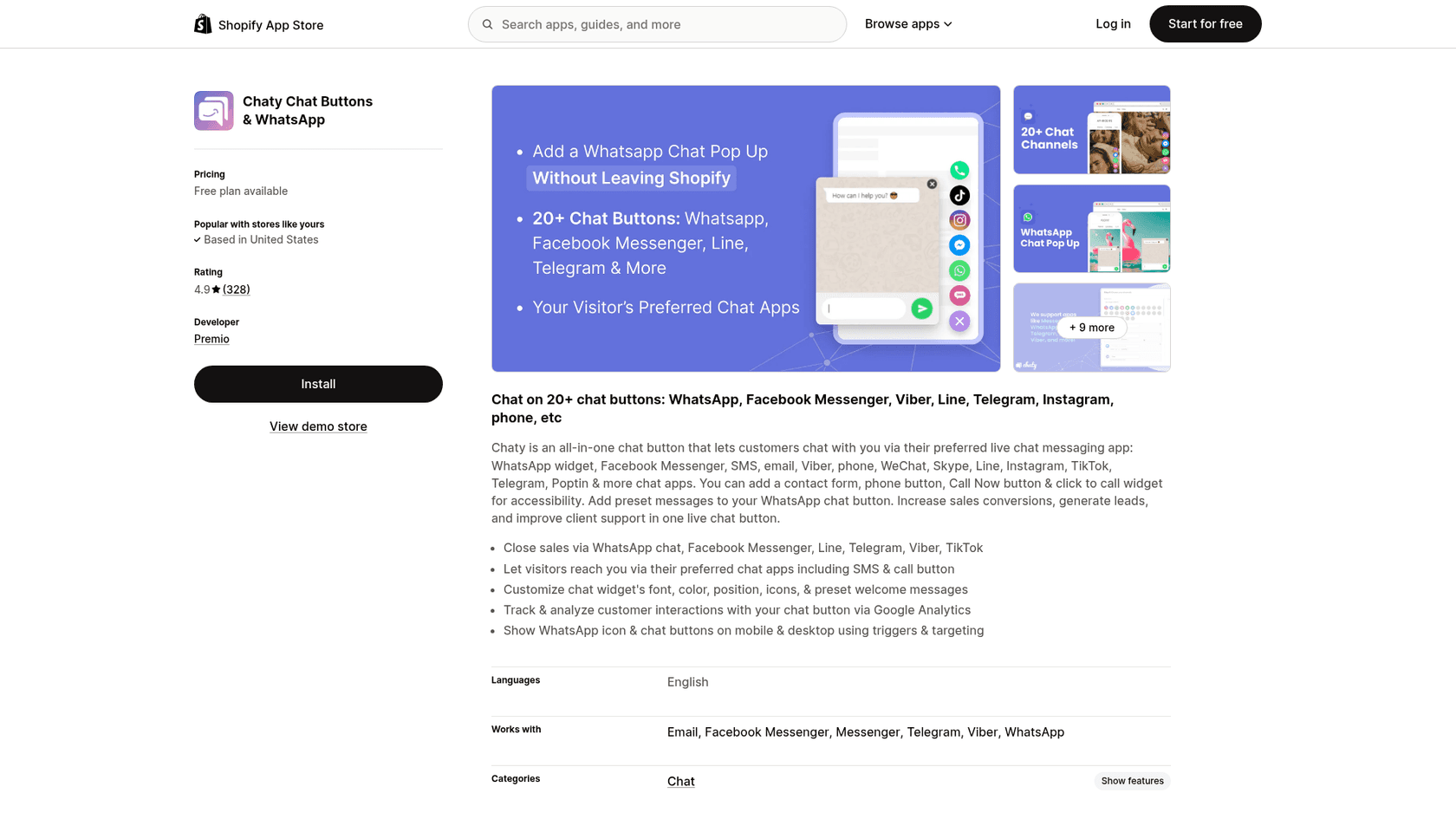Open the View demo store link
1456x819 pixels.
[x=318, y=426]
